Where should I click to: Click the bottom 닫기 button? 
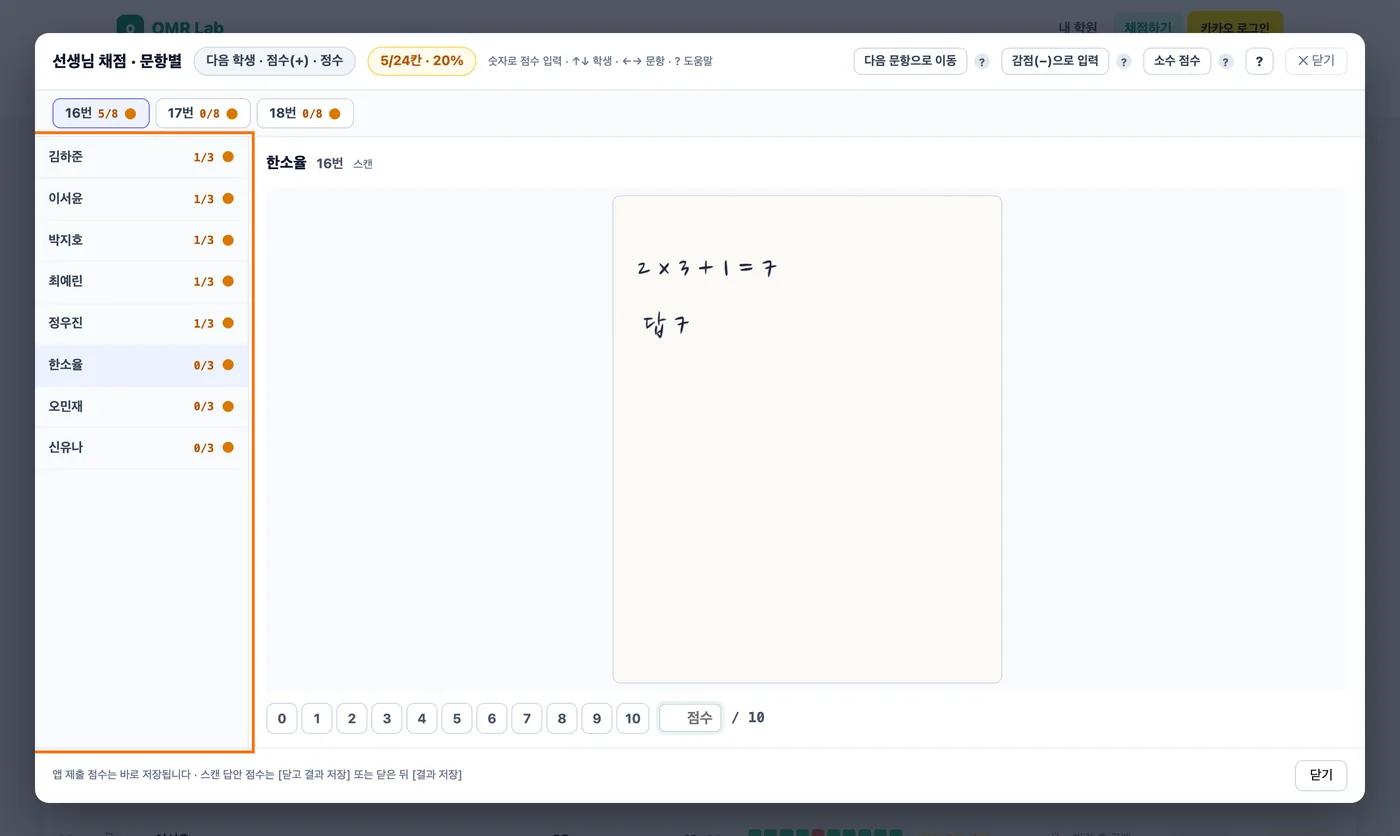(1321, 775)
